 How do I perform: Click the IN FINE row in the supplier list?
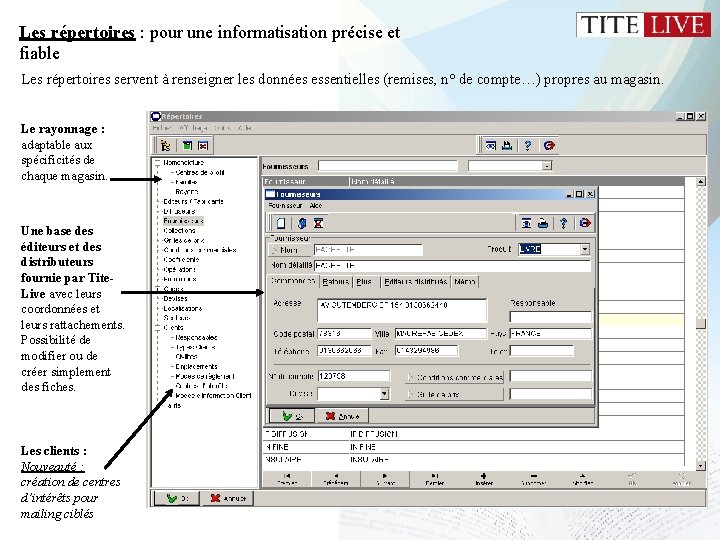tap(473, 446)
